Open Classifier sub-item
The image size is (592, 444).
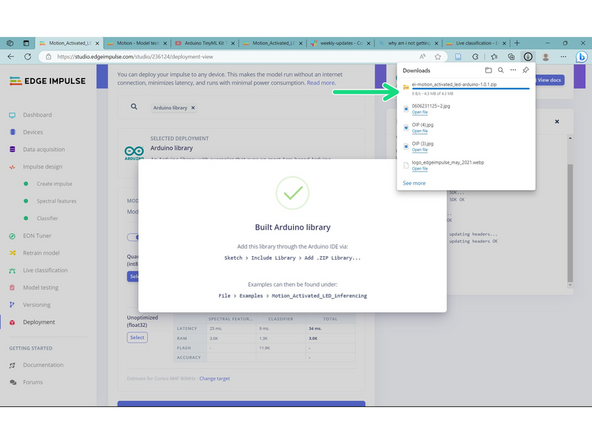47,218
